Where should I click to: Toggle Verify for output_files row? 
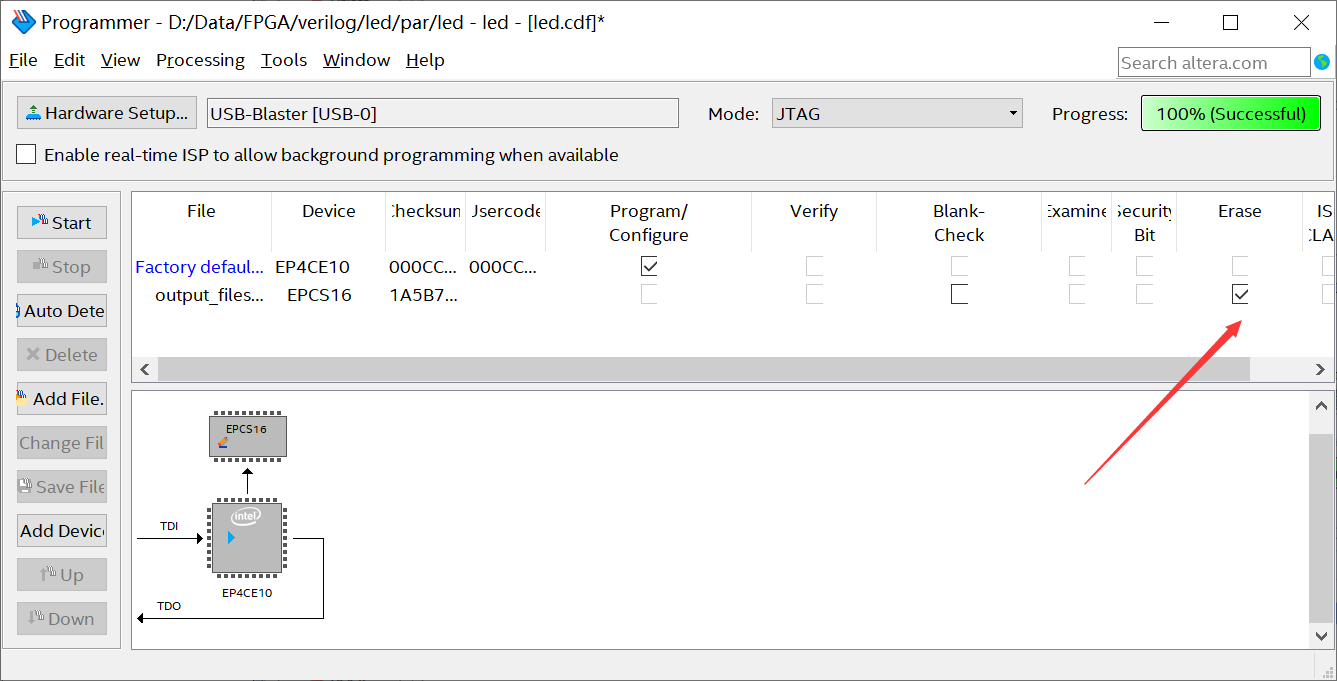click(x=814, y=294)
